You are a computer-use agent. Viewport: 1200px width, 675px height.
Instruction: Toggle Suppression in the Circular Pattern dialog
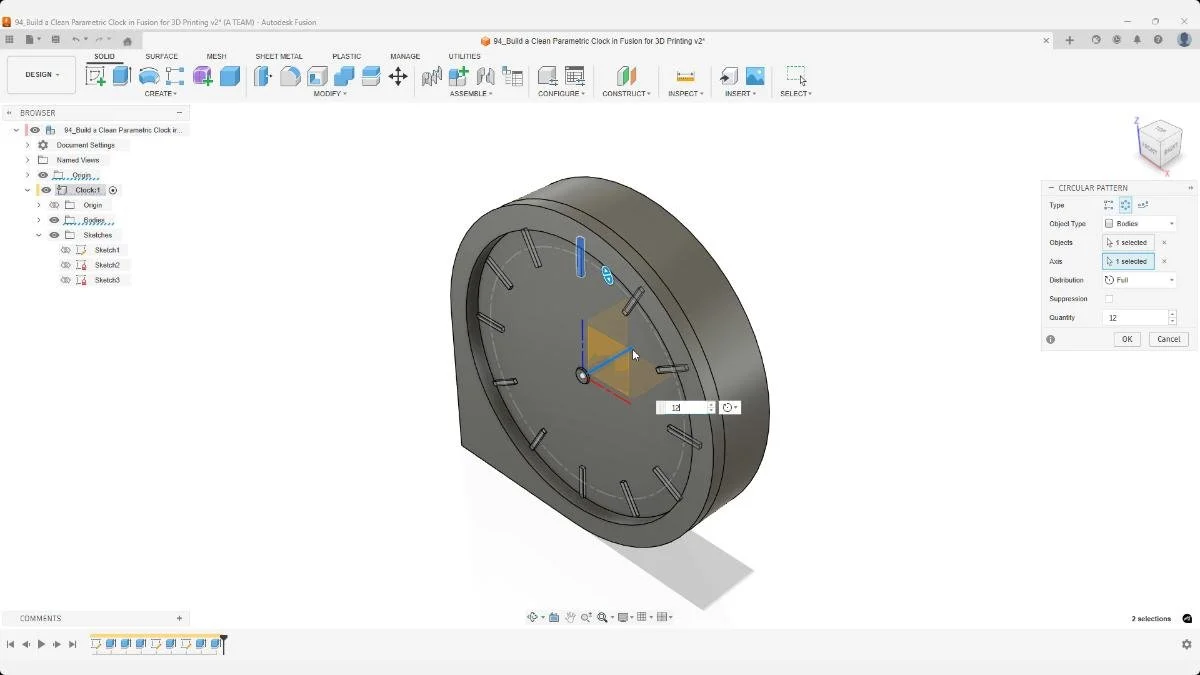[x=1108, y=298]
